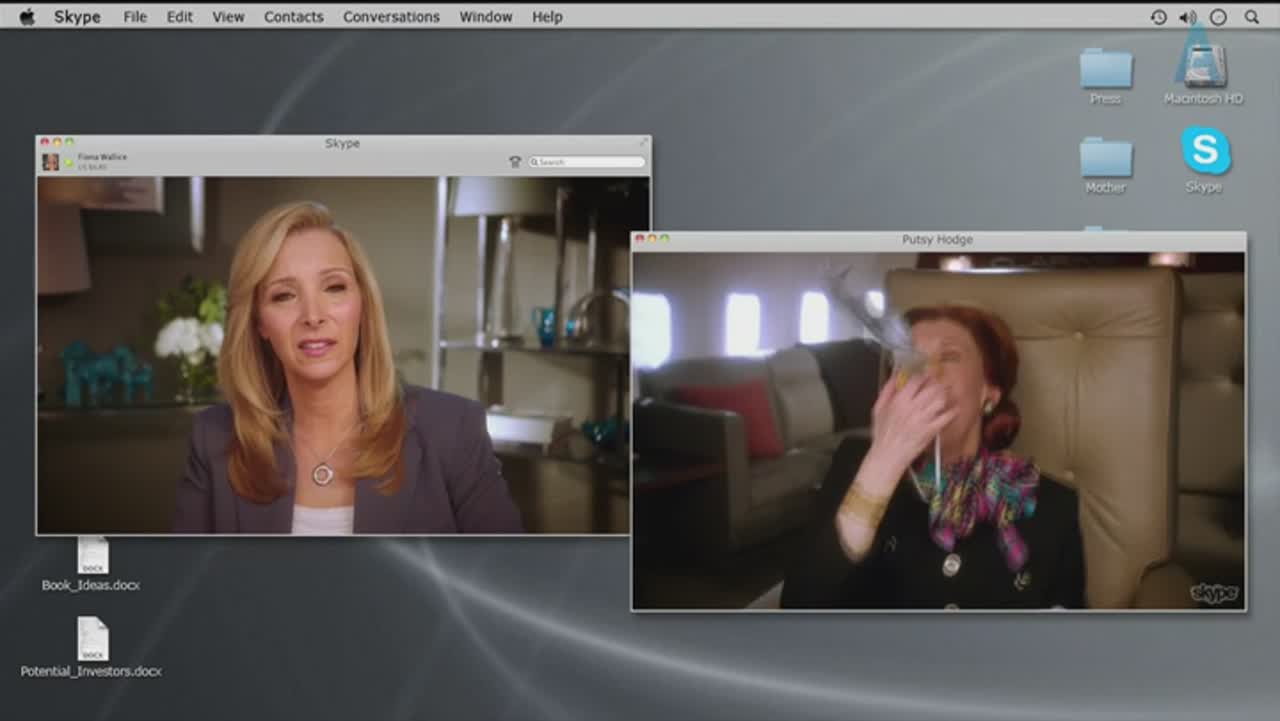The image size is (1280, 721).
Task: Click the phone dial icon in Skype toolbar
Action: click(x=515, y=162)
